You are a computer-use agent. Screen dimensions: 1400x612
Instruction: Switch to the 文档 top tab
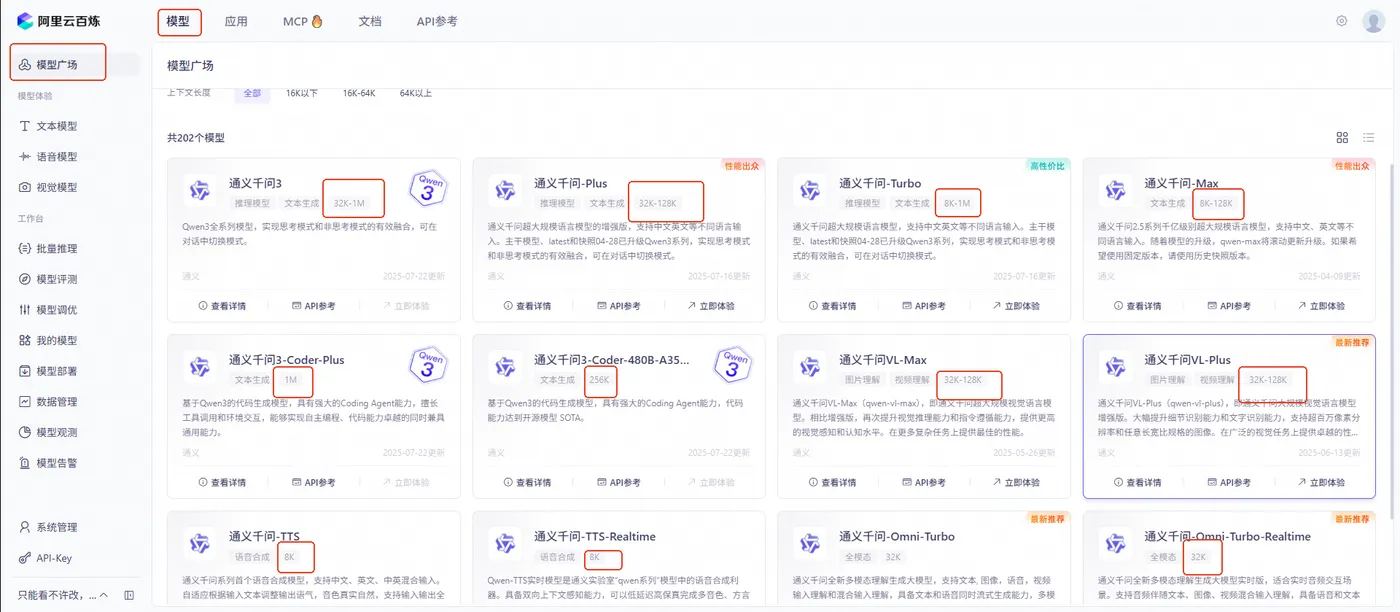click(370, 21)
